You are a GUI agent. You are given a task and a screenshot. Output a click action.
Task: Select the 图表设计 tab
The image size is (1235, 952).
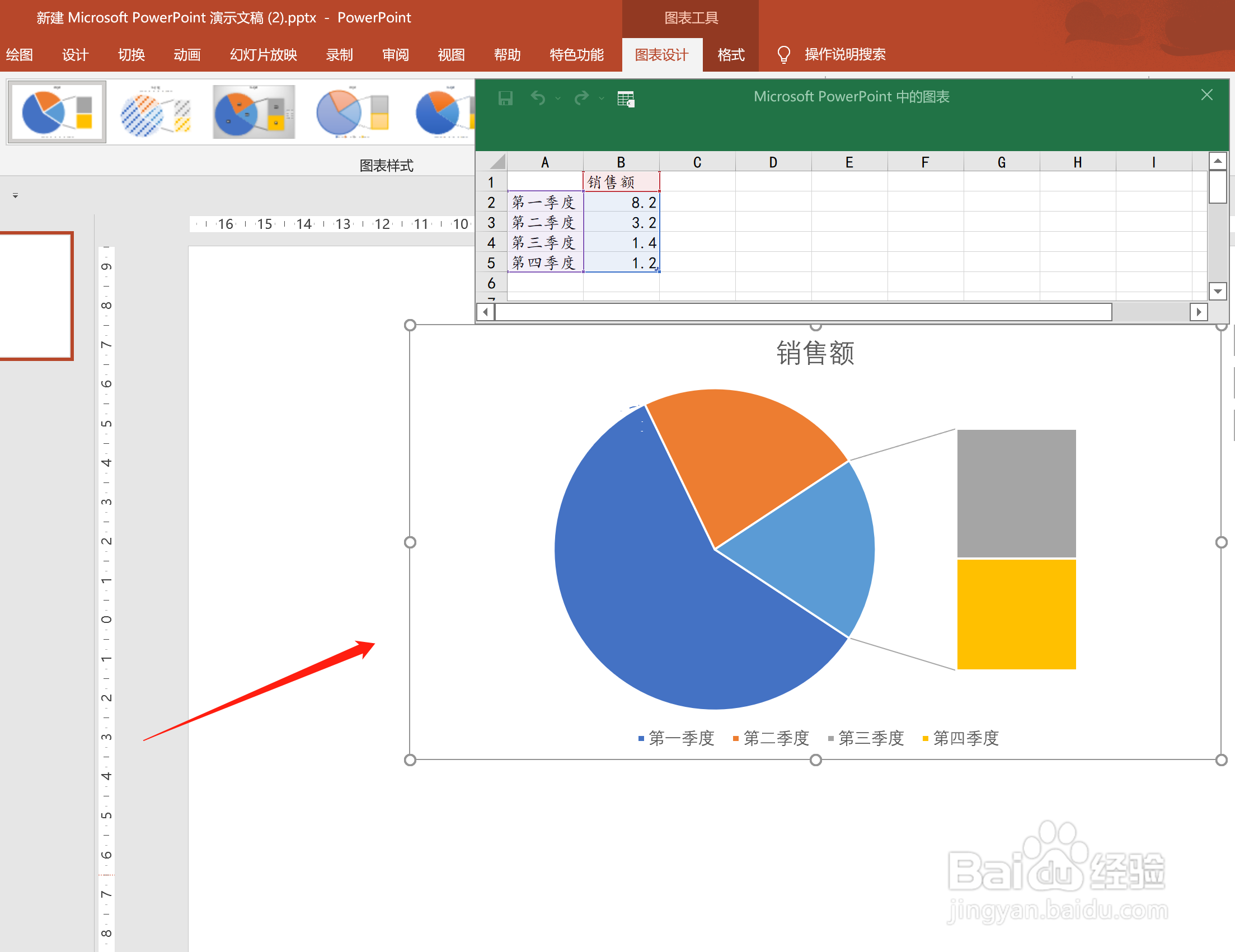[x=661, y=55]
